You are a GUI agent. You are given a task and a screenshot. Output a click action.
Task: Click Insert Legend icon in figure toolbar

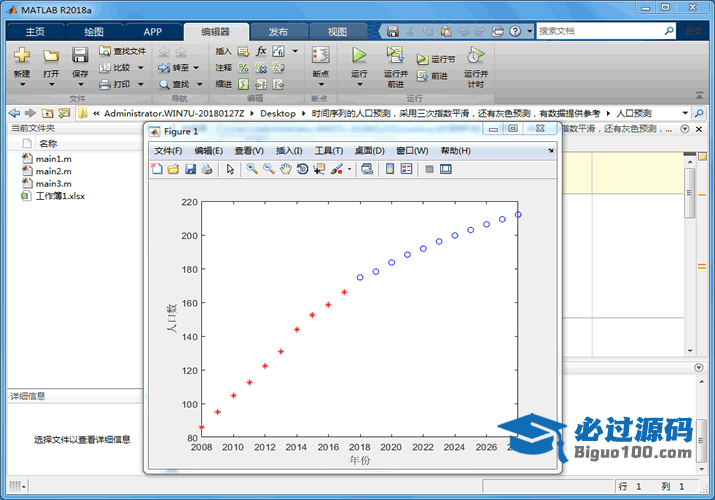tap(406, 169)
